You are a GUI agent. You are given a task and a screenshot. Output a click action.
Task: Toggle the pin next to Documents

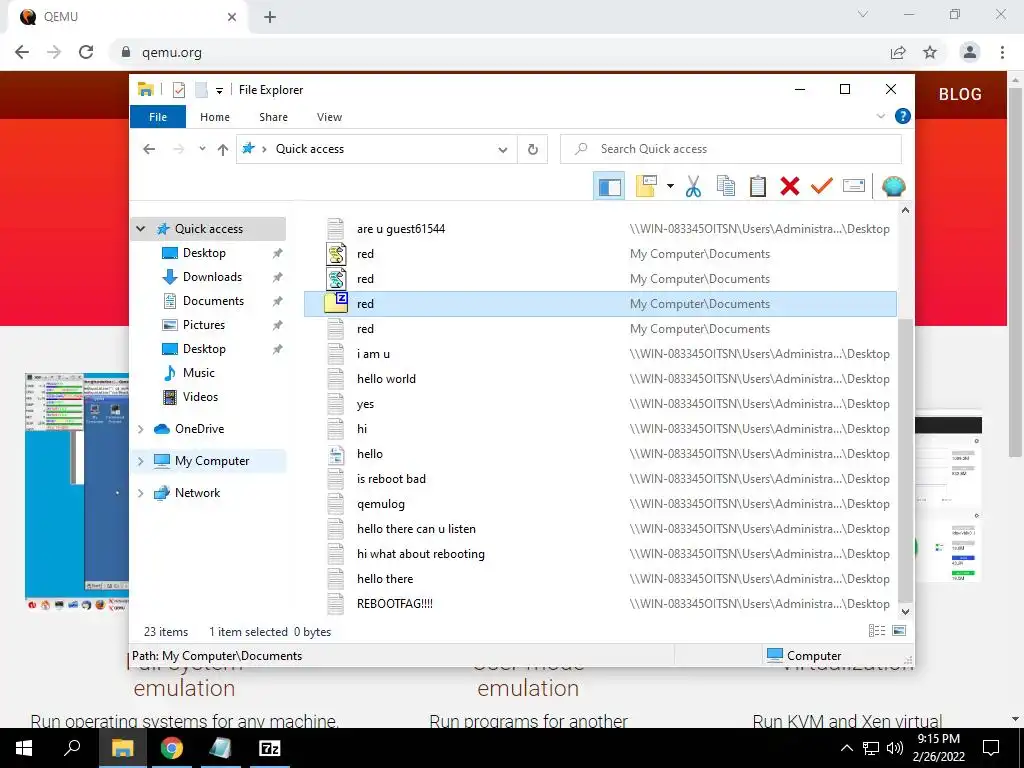coord(278,301)
